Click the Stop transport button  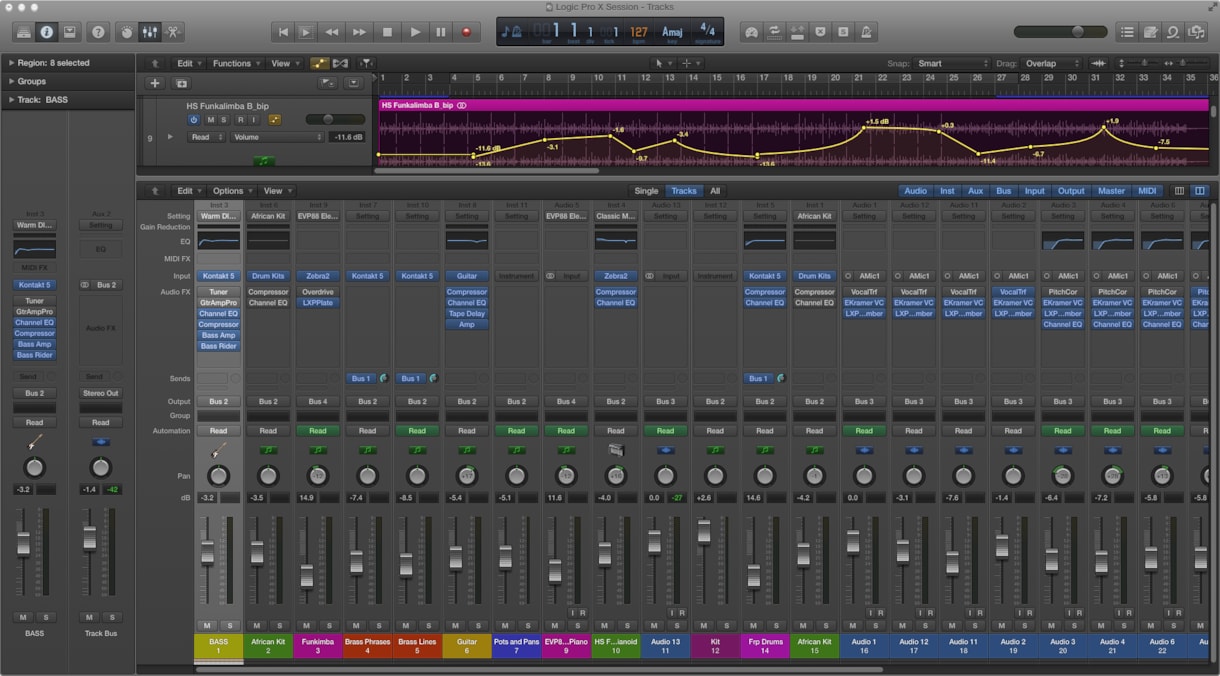tap(388, 32)
